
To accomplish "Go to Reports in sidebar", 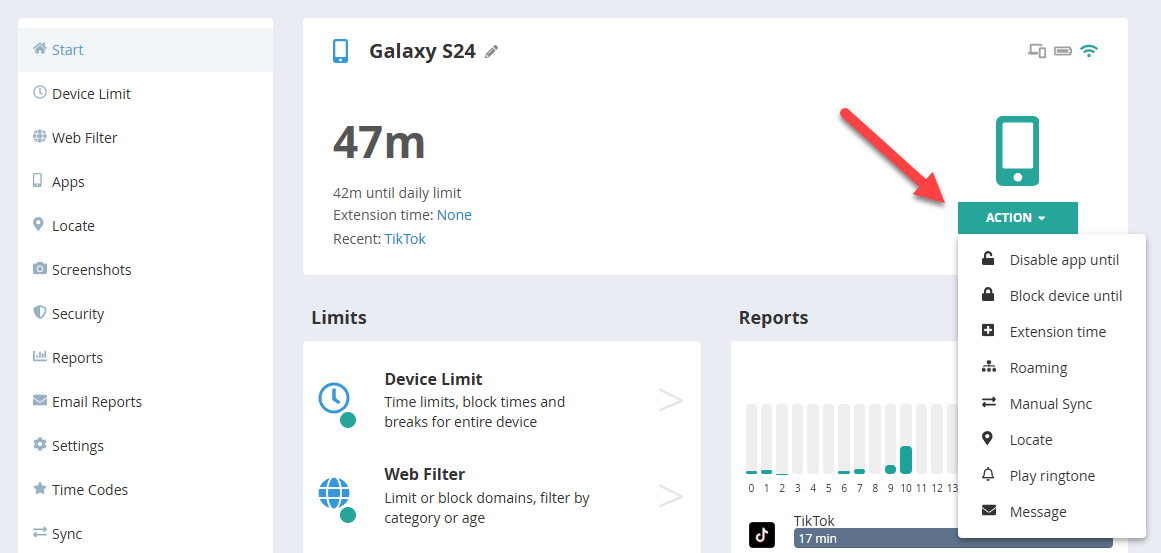I will point(145,358).
